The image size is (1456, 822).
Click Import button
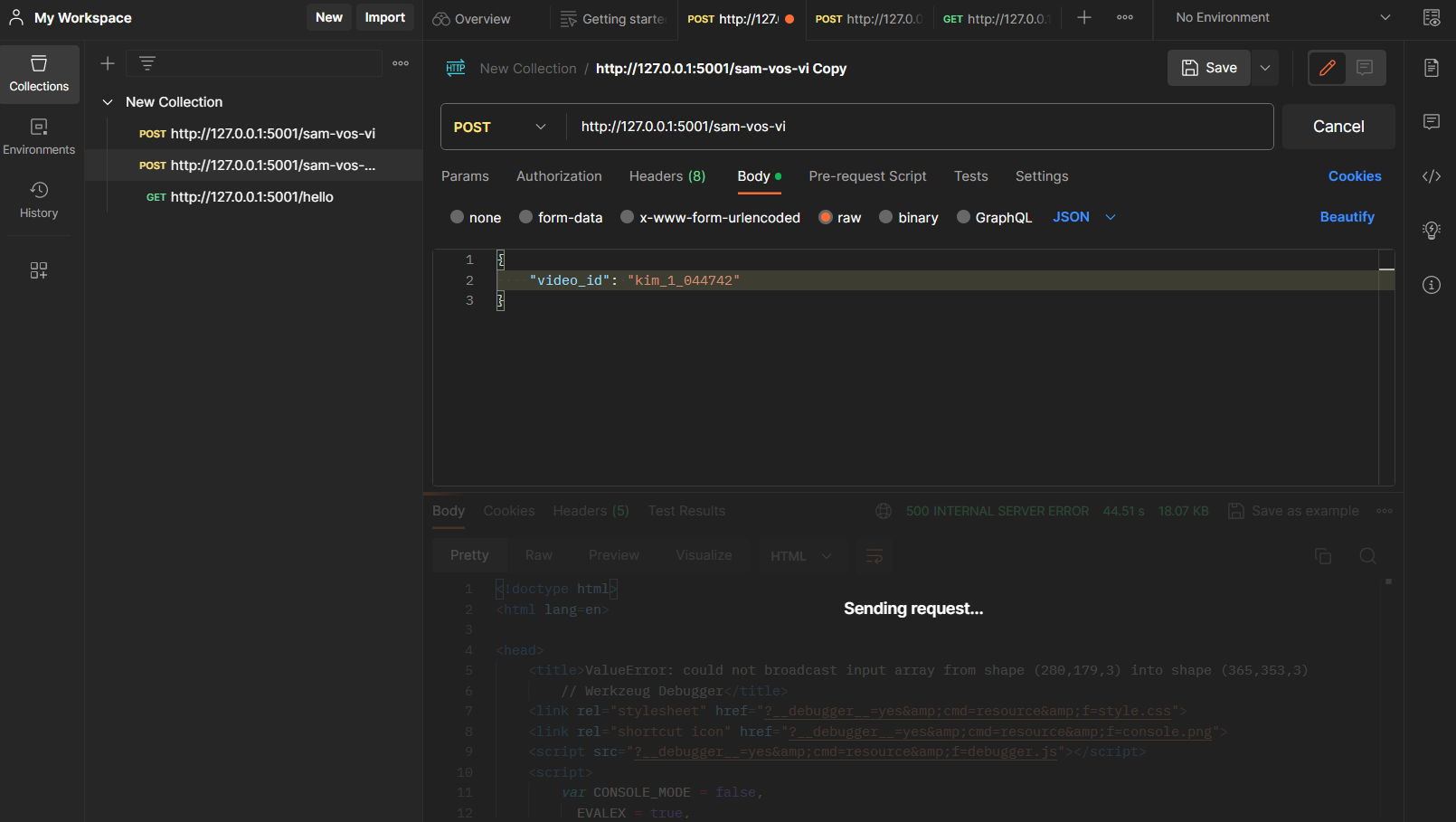click(385, 17)
